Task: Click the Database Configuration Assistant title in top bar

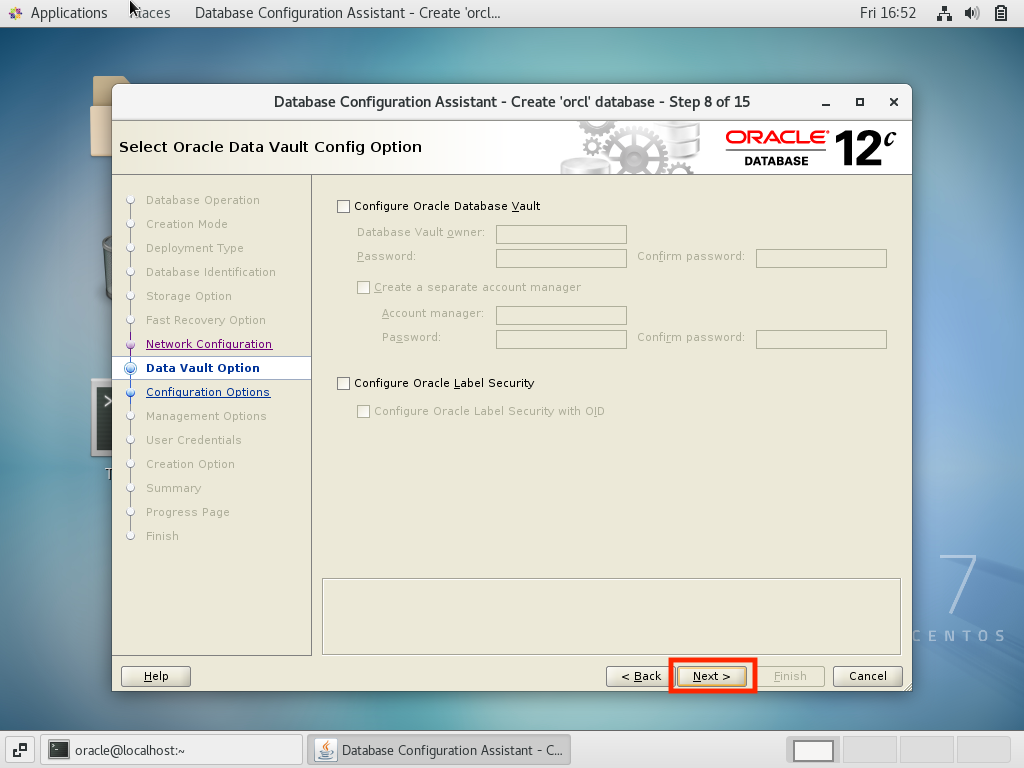Action: point(347,13)
